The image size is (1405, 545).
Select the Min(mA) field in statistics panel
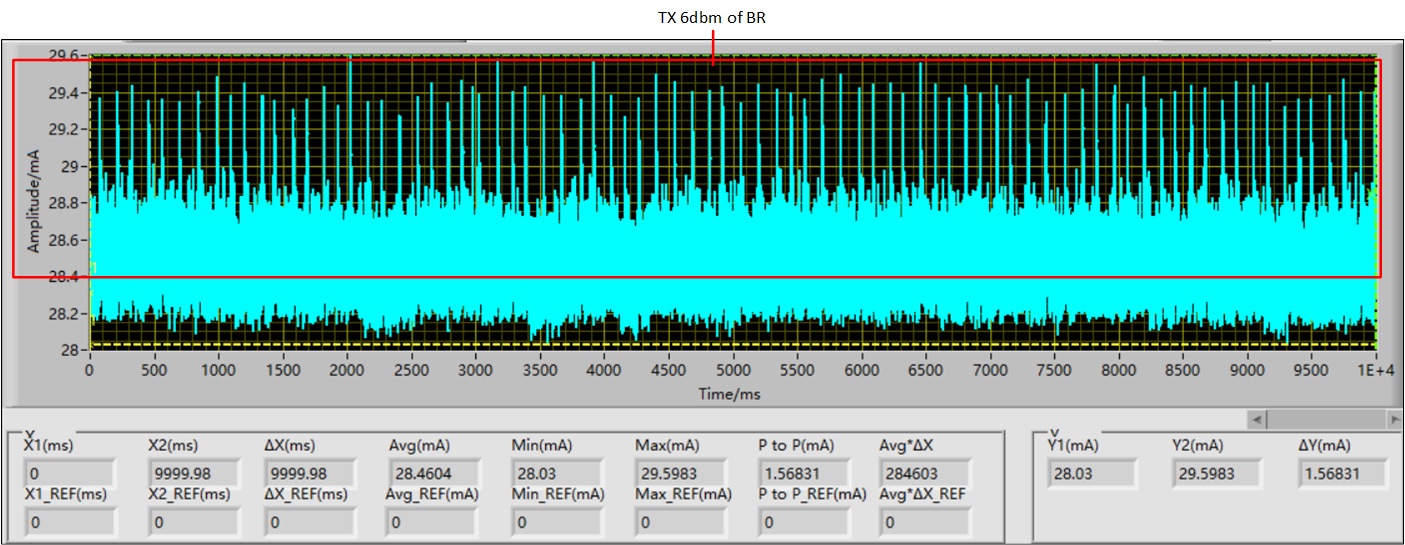click(557, 473)
